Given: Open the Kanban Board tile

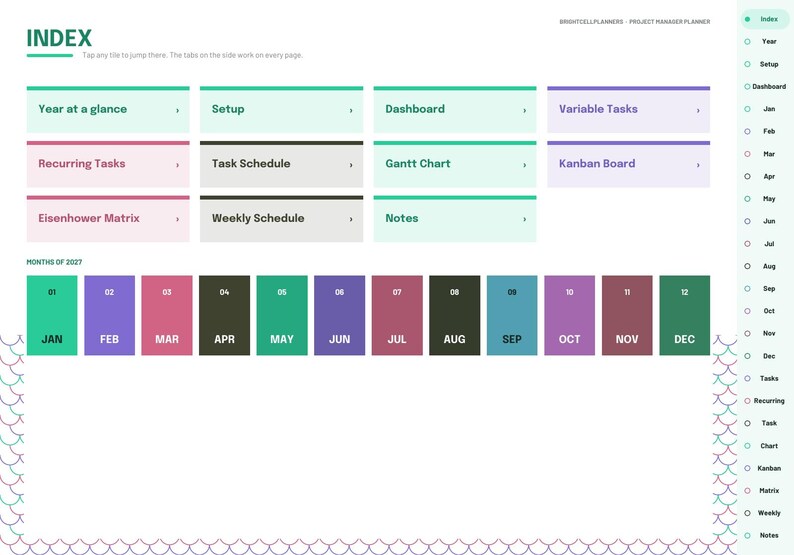Looking at the screenshot, I should pyautogui.click(x=628, y=164).
